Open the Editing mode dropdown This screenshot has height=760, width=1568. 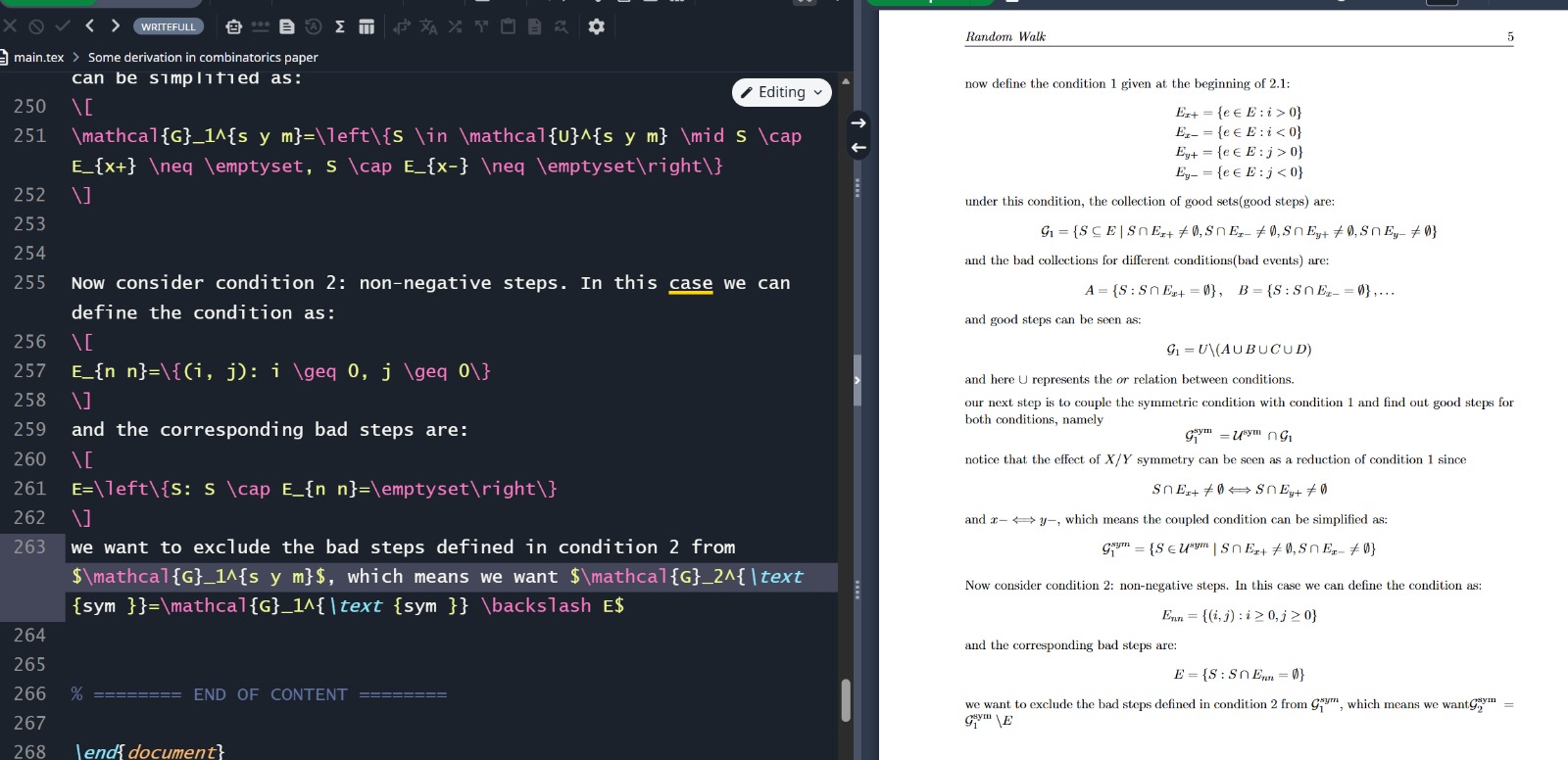781,92
